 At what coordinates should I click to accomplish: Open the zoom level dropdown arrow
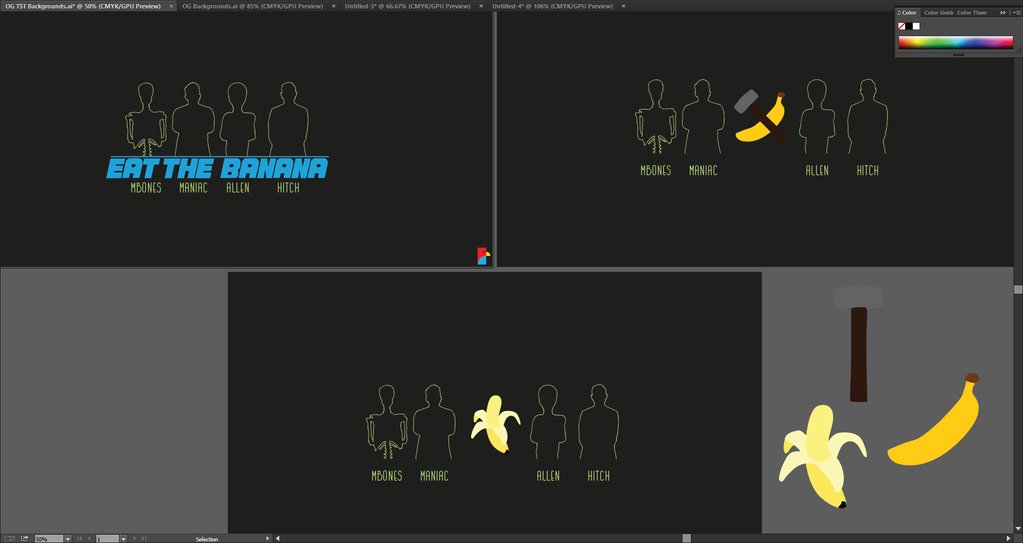pyautogui.click(x=67, y=538)
